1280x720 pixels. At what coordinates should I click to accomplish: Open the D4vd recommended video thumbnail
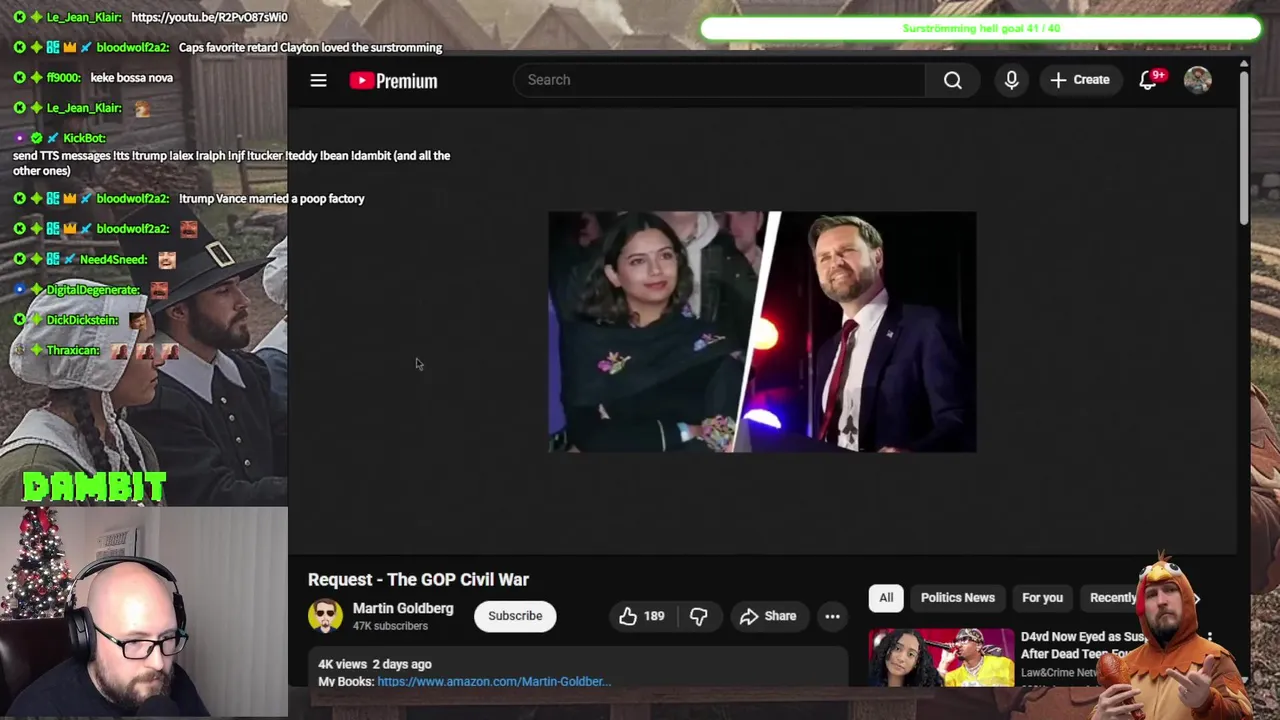941,657
